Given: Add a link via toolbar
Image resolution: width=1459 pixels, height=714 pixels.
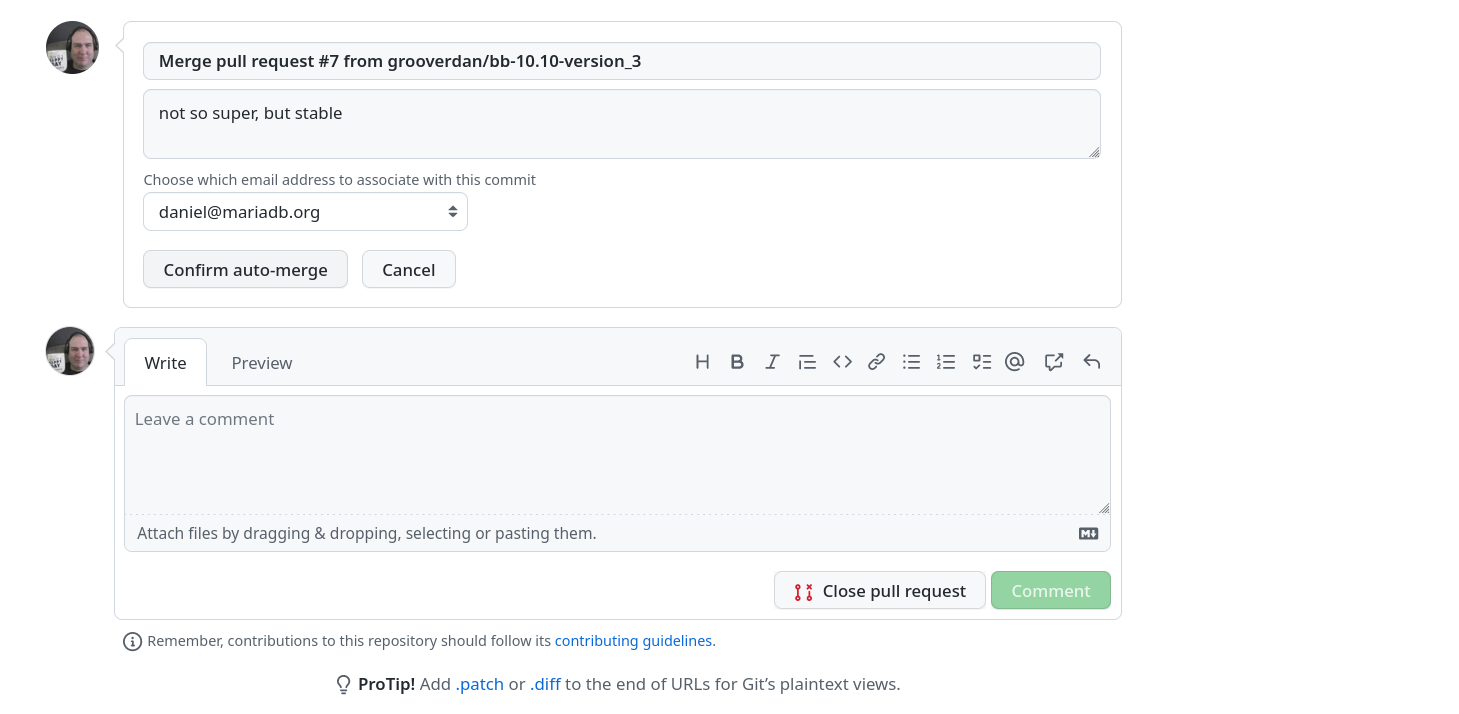Looking at the screenshot, I should 877,362.
